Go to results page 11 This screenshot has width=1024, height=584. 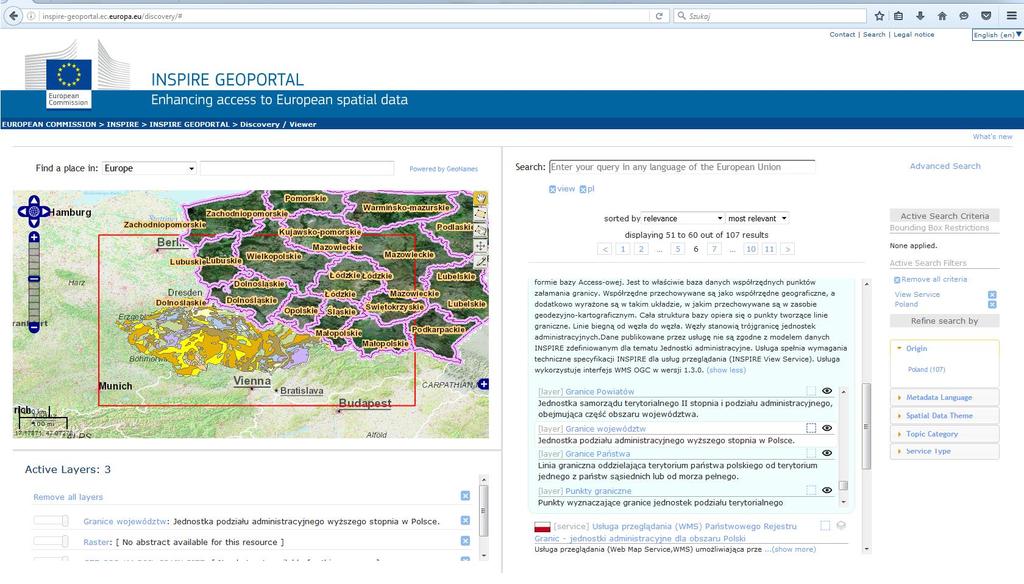click(769, 249)
